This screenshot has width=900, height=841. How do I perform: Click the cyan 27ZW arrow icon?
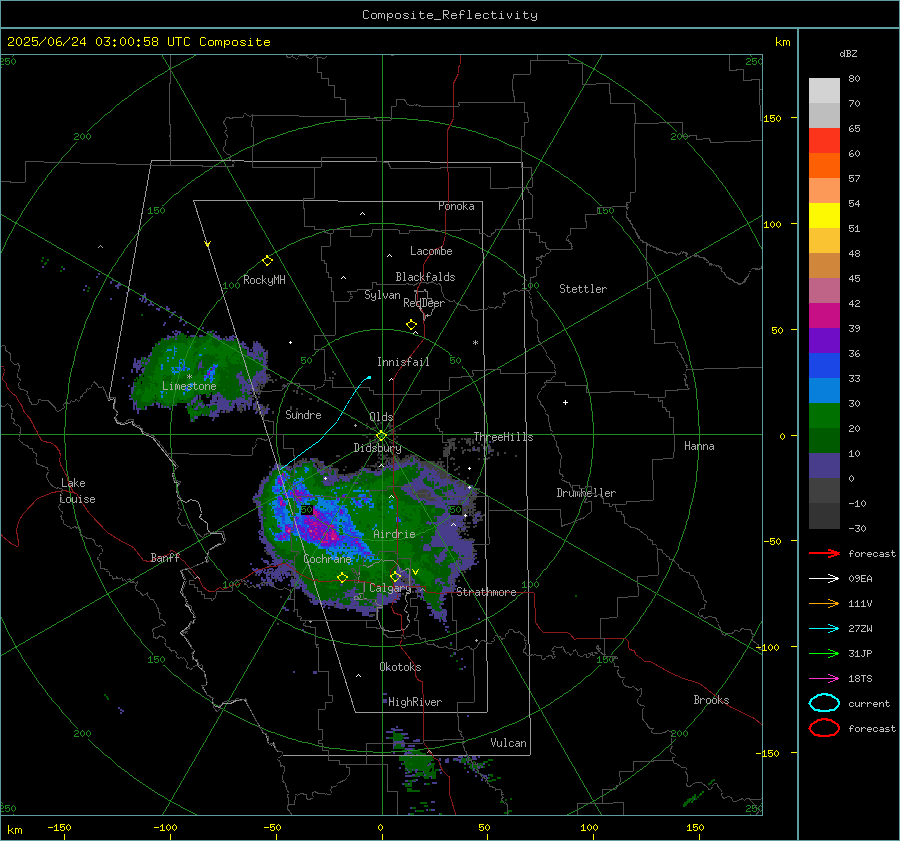tap(824, 629)
